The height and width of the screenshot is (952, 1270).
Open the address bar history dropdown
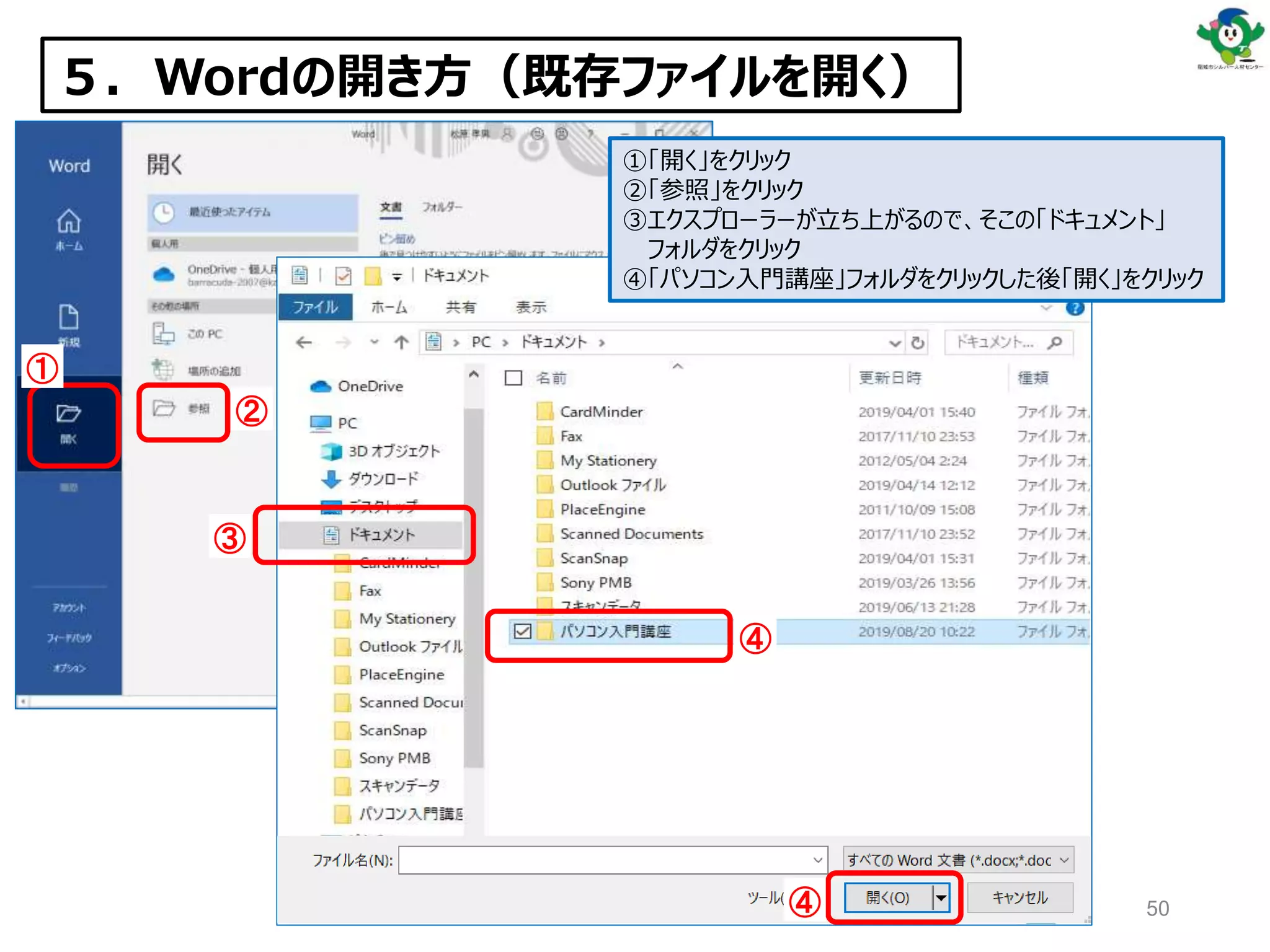point(895,343)
